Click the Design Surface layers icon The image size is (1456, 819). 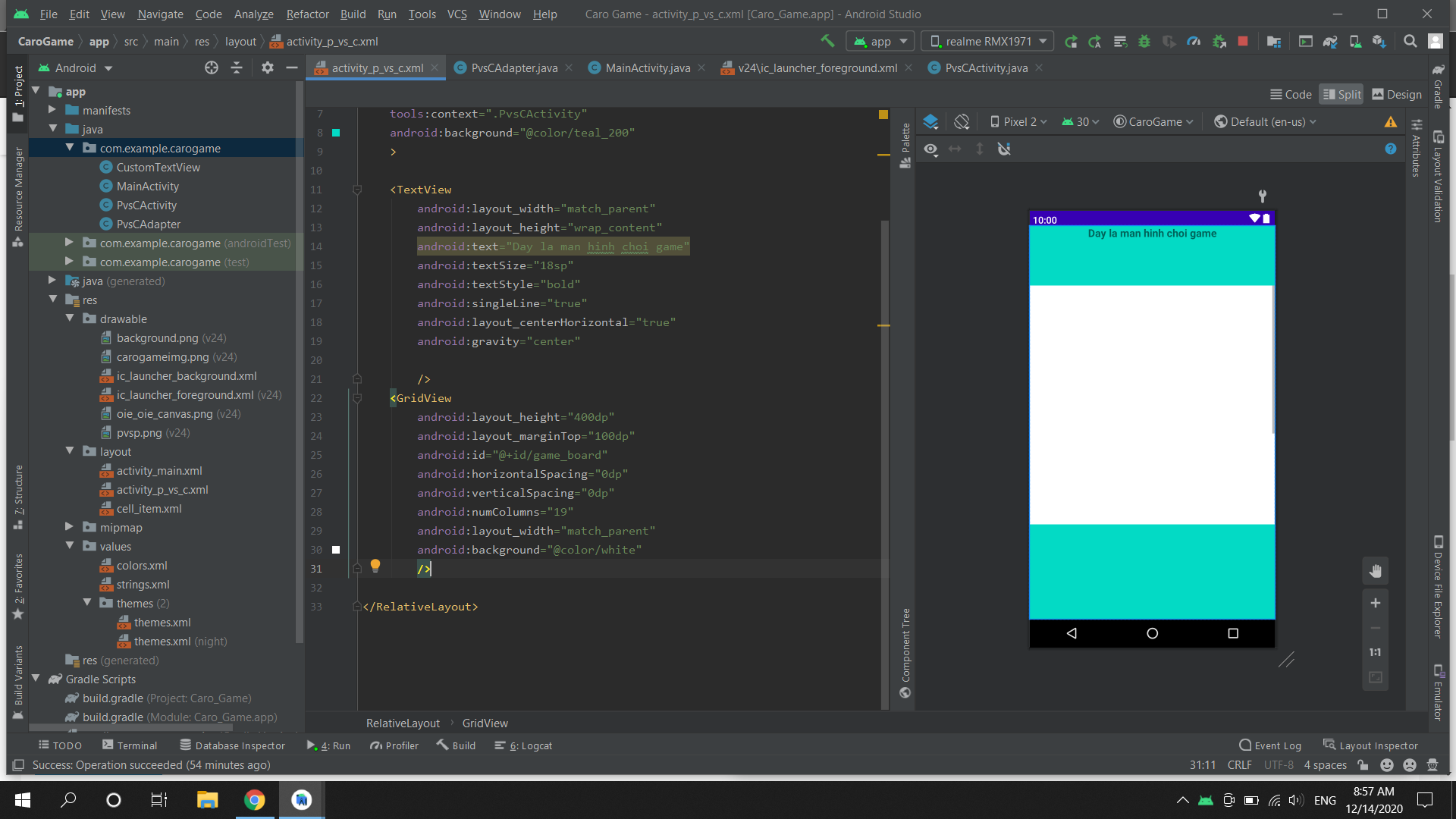coord(930,121)
